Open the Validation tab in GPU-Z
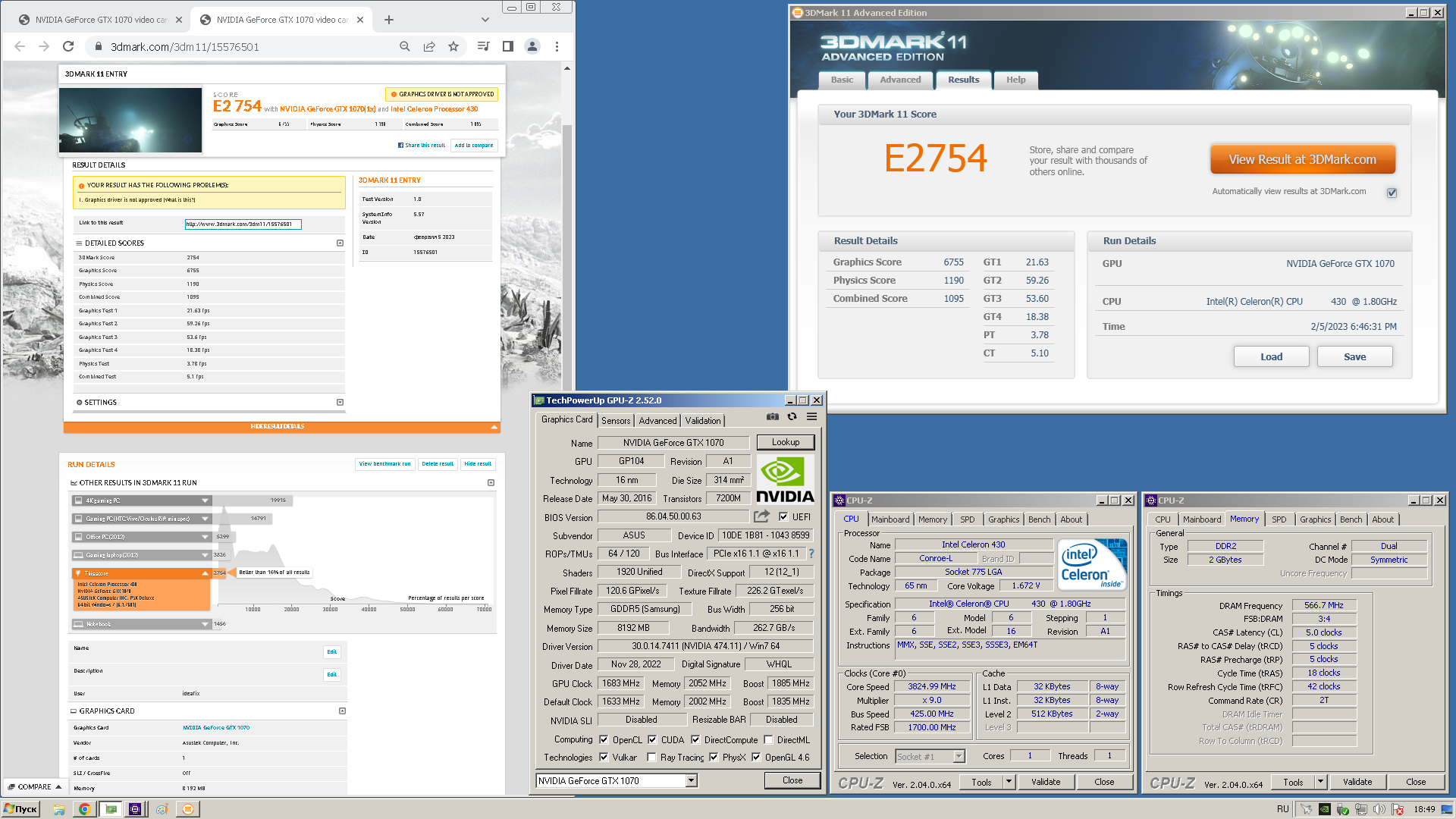The height and width of the screenshot is (819, 1456). click(x=703, y=421)
